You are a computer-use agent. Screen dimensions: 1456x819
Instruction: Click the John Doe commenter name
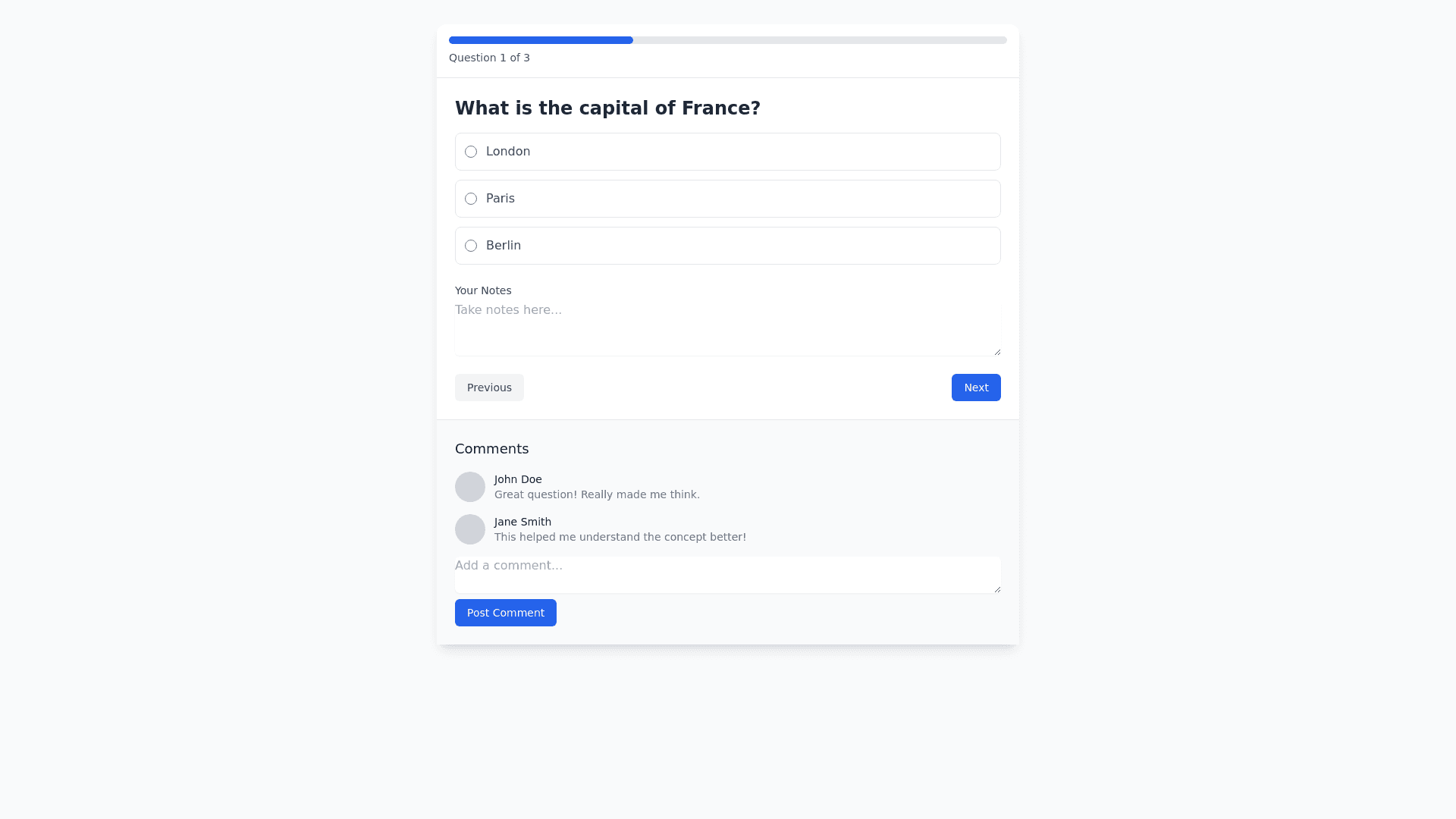(518, 479)
